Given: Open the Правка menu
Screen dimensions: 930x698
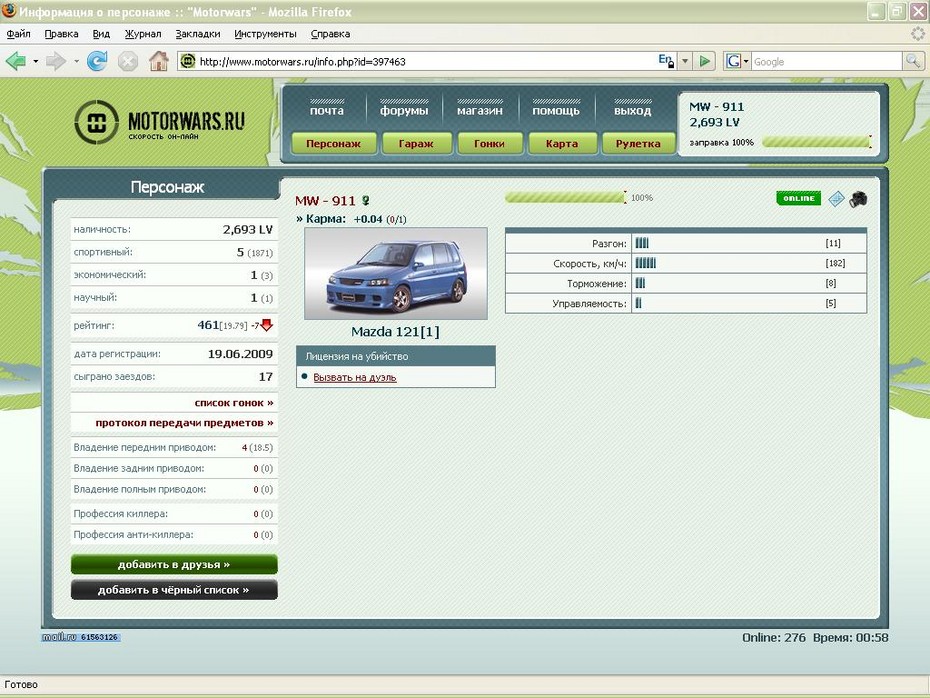Looking at the screenshot, I should click(62, 34).
